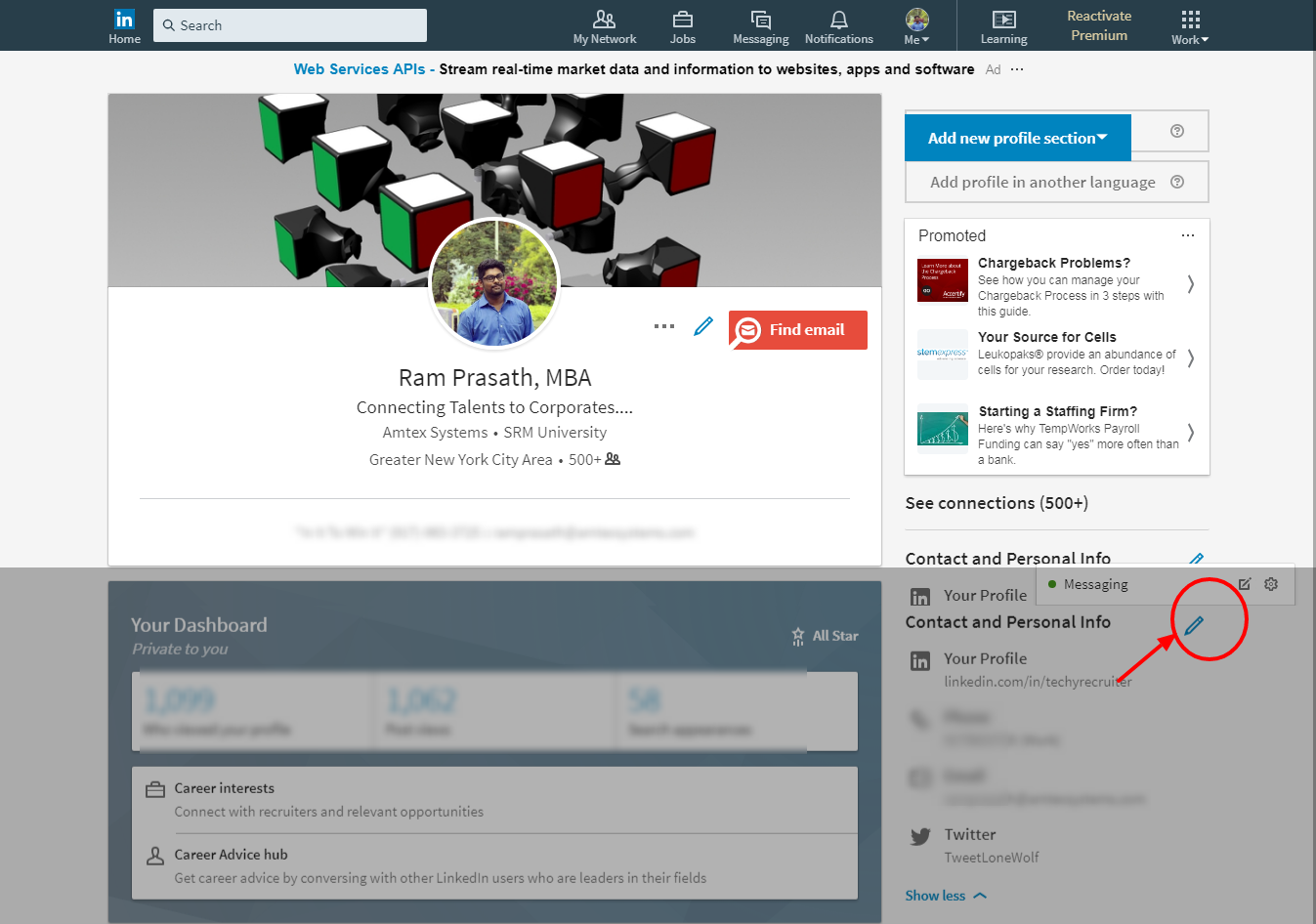This screenshot has height=924, width=1316.
Task: Open the Jobs page
Action: 683,26
